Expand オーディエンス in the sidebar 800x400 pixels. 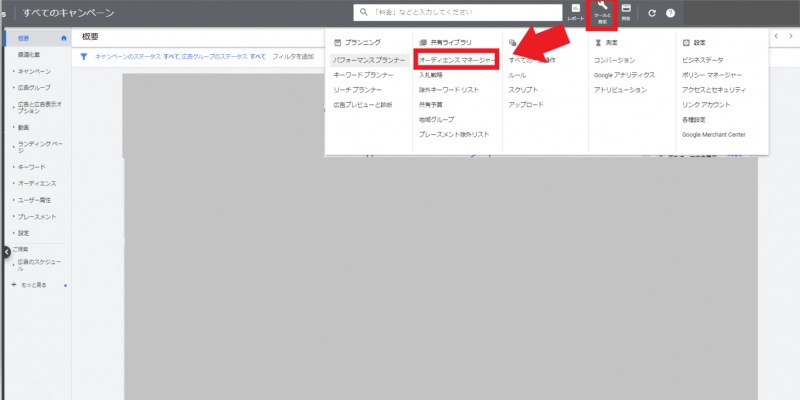coord(14,183)
